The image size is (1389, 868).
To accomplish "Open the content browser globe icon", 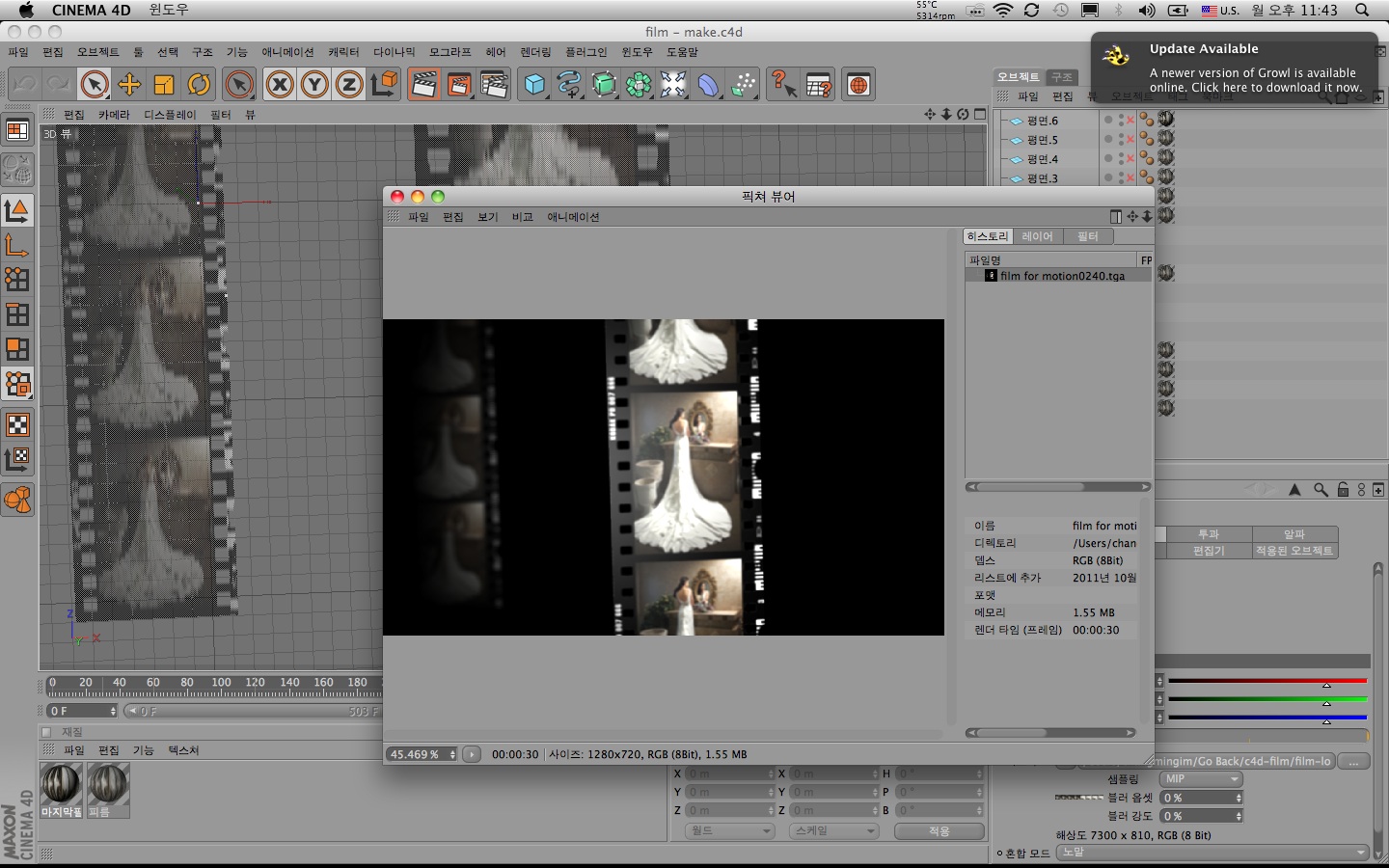I will click(858, 85).
